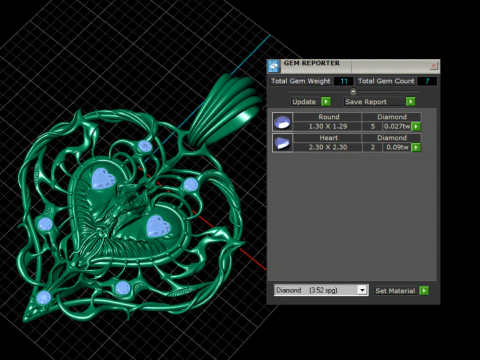480x360 pixels.
Task: Click the '0.09tw' weight cell
Action: point(397,147)
